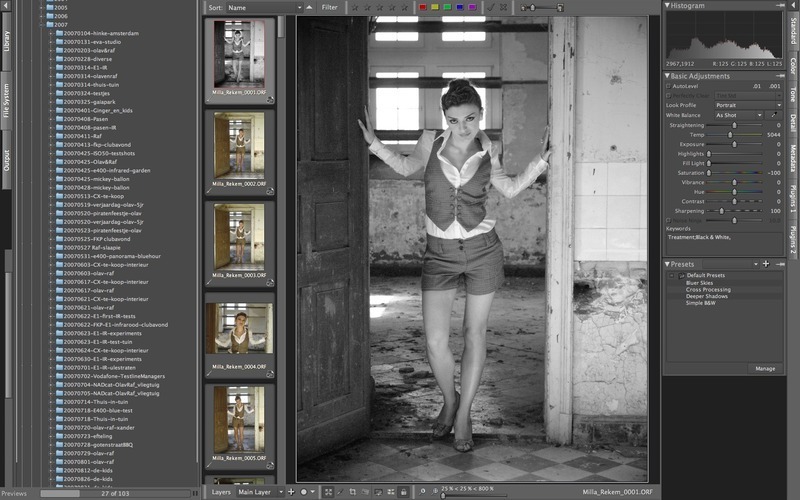Apply the Cross Processing preset

pos(708,289)
